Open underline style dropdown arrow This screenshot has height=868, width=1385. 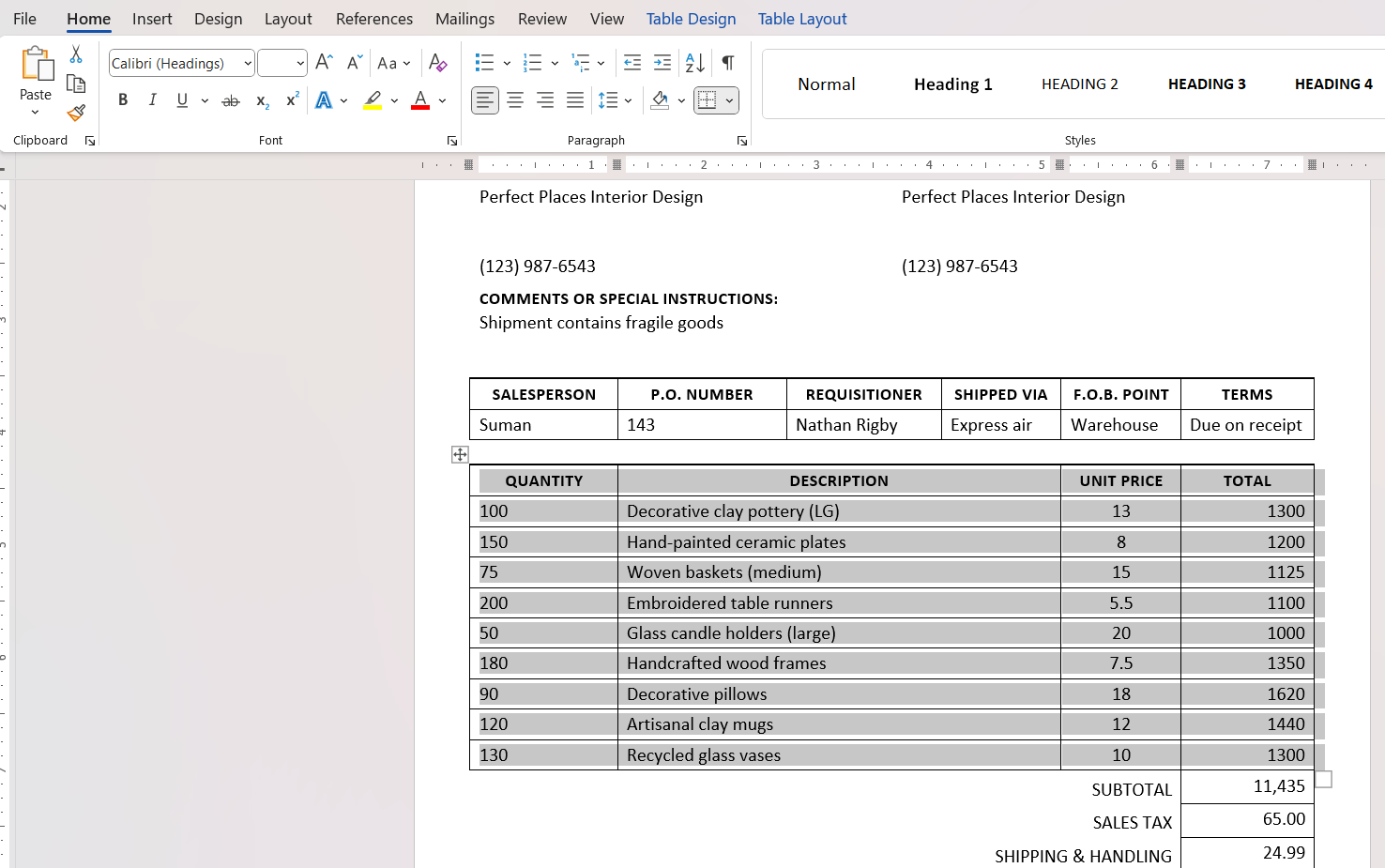click(205, 100)
